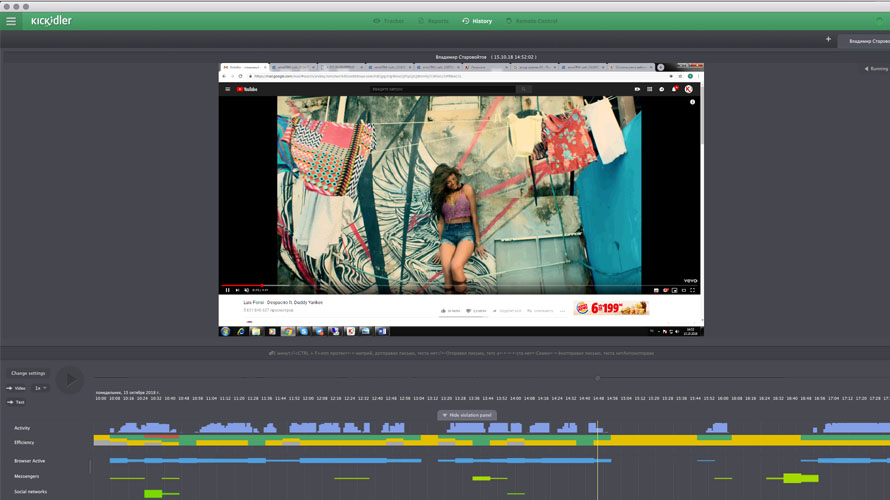Open the 1x playback speed dropdown
The width and height of the screenshot is (890, 500).
tap(40, 388)
